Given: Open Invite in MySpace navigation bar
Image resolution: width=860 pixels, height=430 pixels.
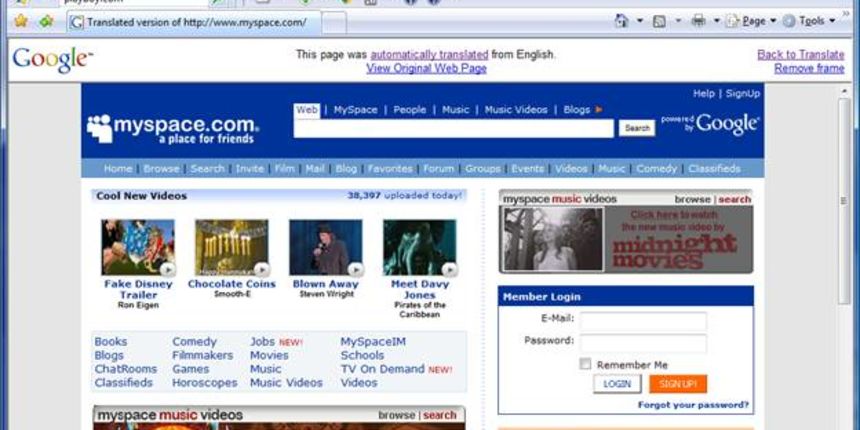Looking at the screenshot, I should 250,168.
